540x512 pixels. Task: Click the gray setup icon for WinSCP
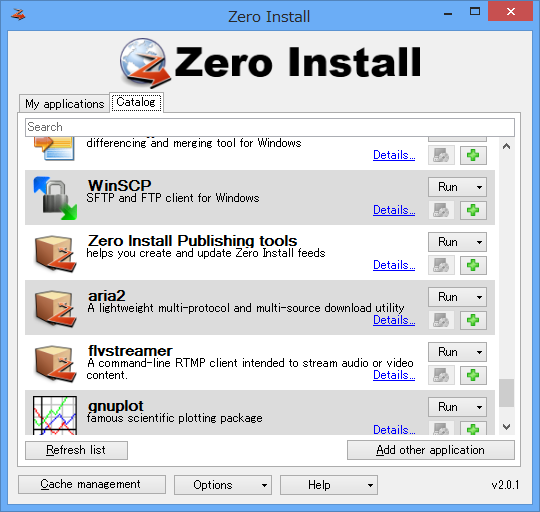441,210
